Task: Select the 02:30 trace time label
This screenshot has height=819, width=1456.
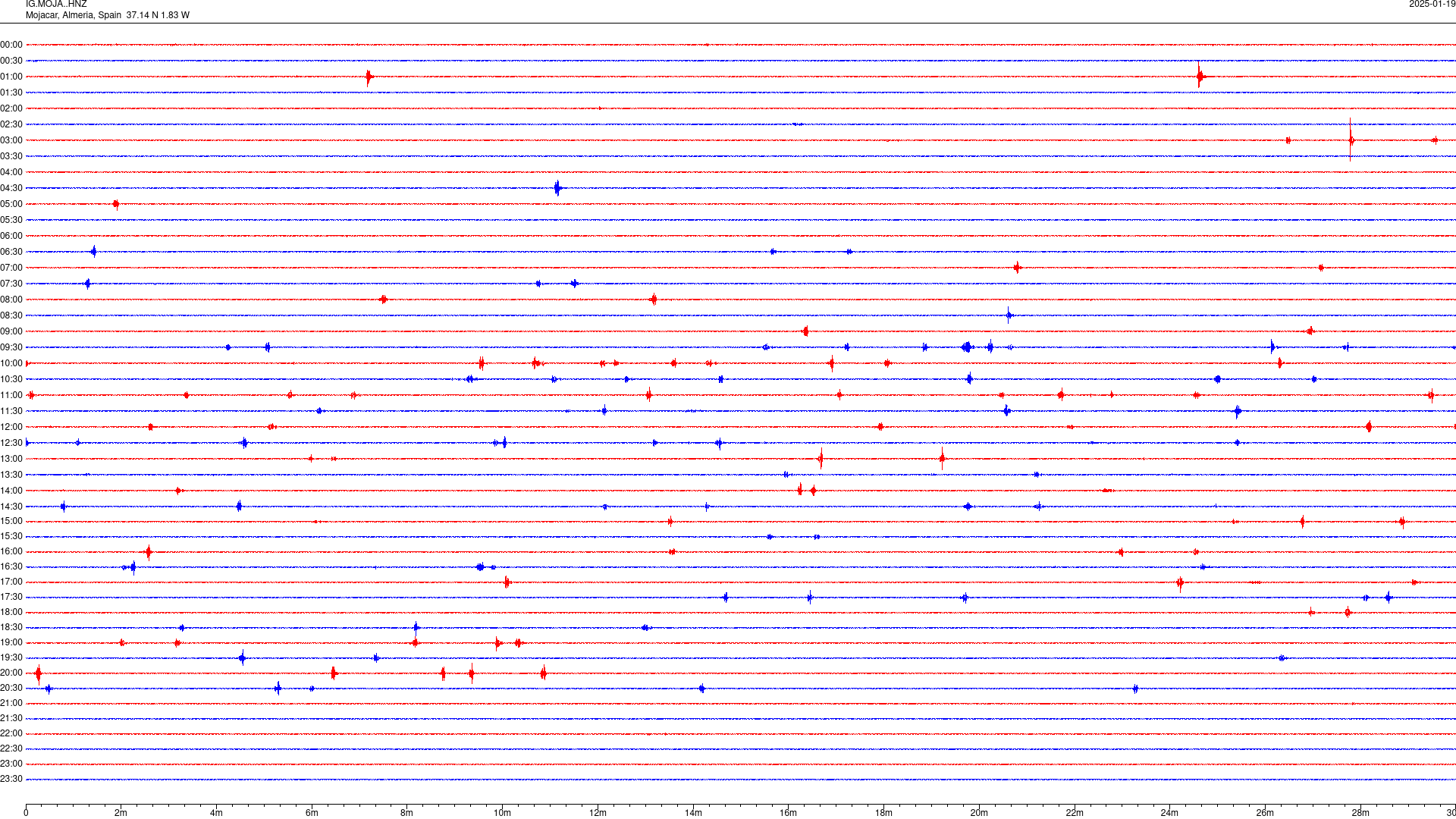Action: 11,124
